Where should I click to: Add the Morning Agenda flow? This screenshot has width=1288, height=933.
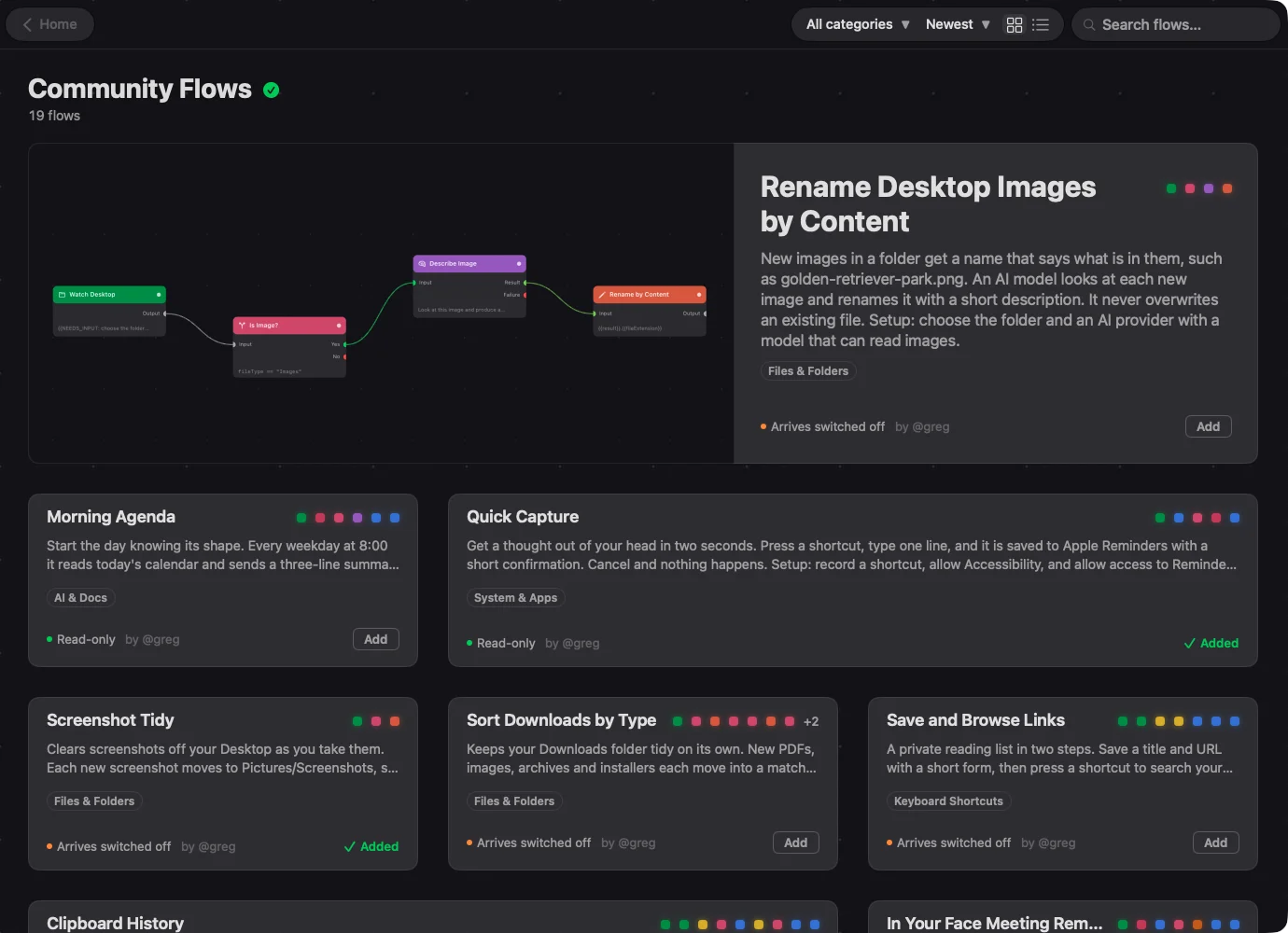pos(376,639)
